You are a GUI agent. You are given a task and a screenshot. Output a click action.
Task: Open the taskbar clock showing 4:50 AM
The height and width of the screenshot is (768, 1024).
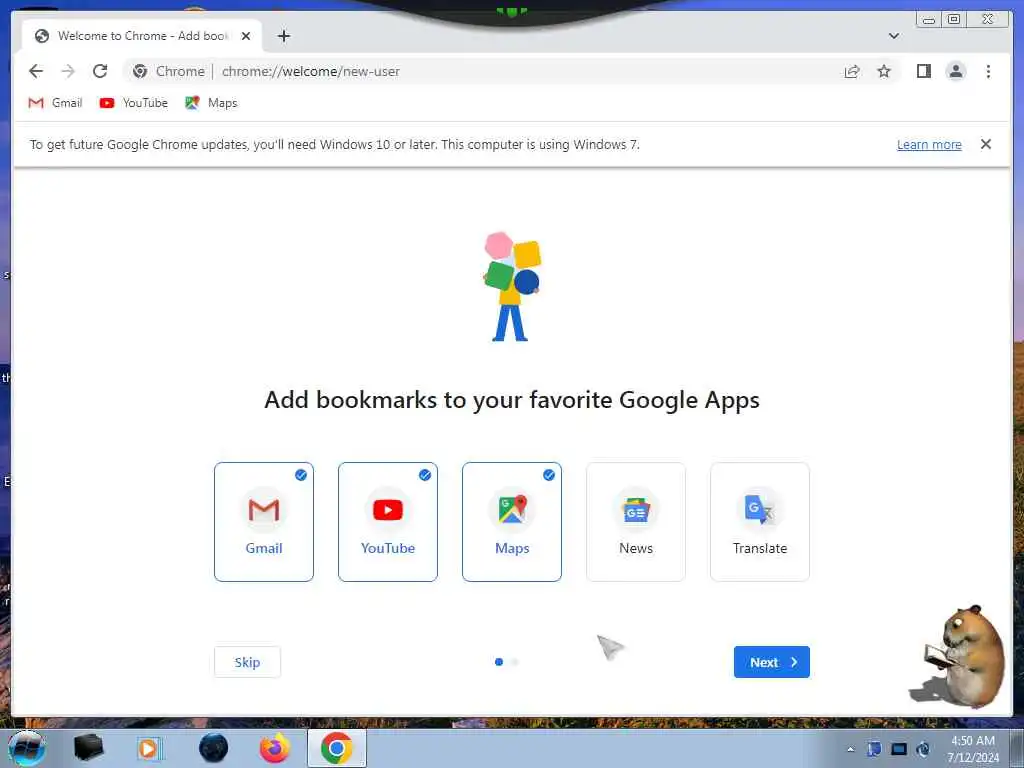972,749
